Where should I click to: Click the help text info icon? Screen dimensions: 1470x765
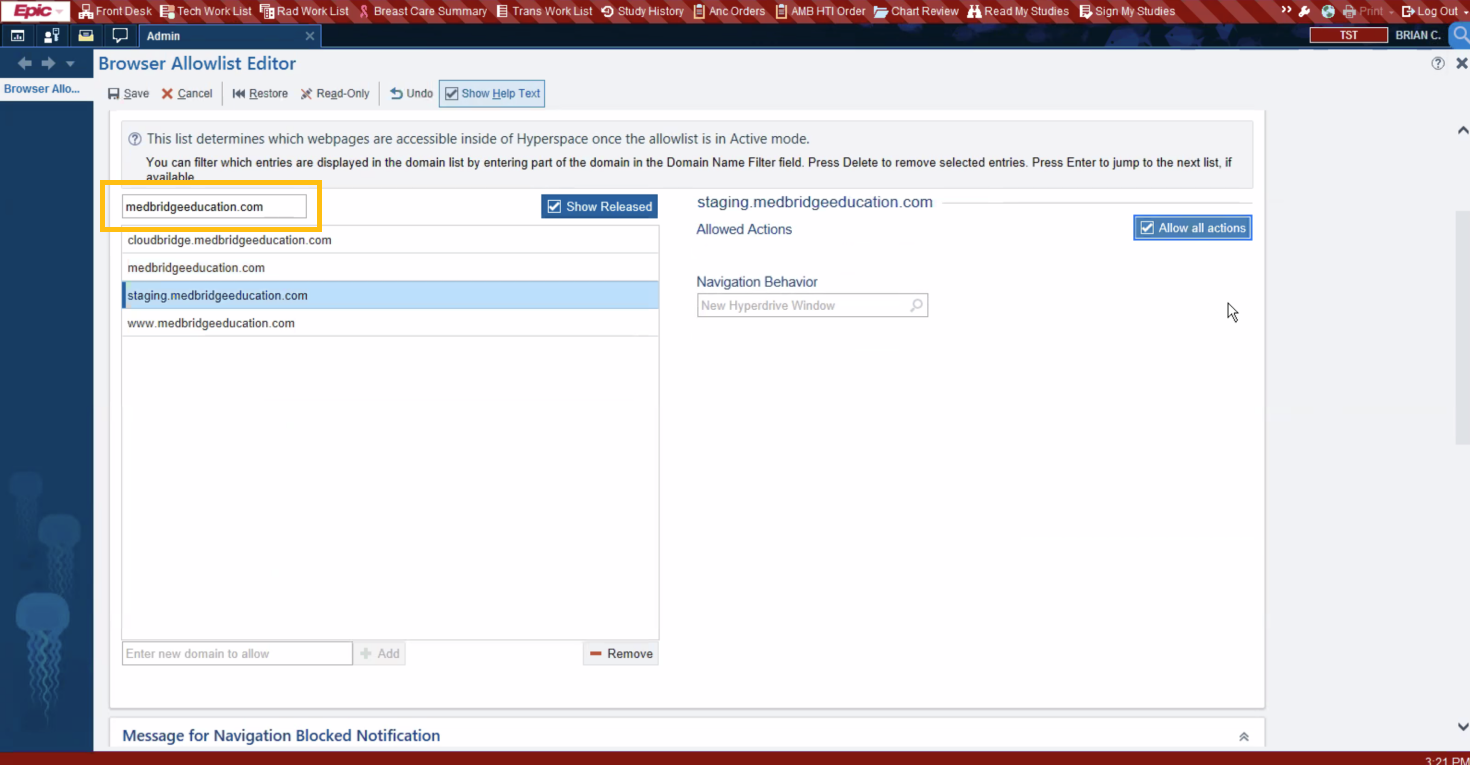click(x=135, y=139)
